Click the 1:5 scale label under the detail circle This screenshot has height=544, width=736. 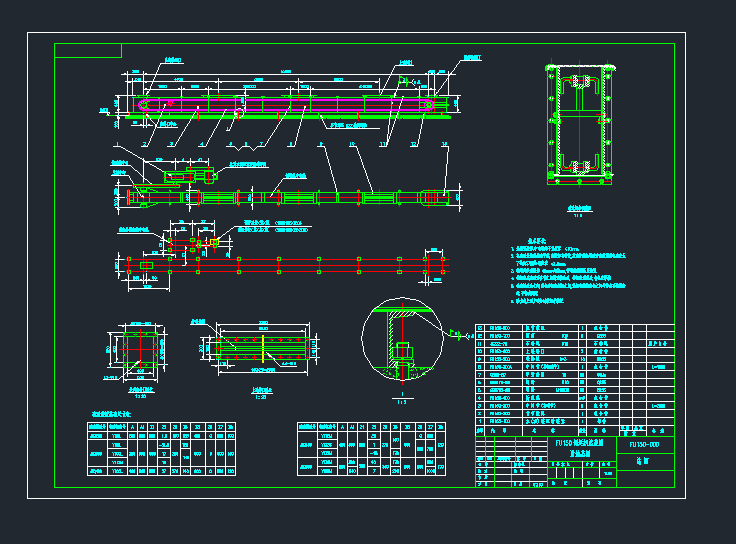coord(401,400)
